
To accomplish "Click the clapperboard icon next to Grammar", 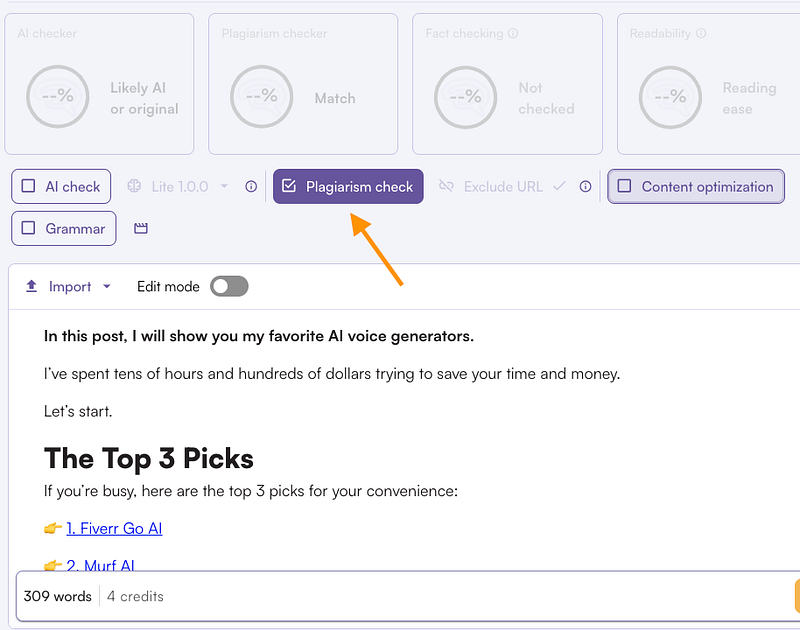I will 141,229.
